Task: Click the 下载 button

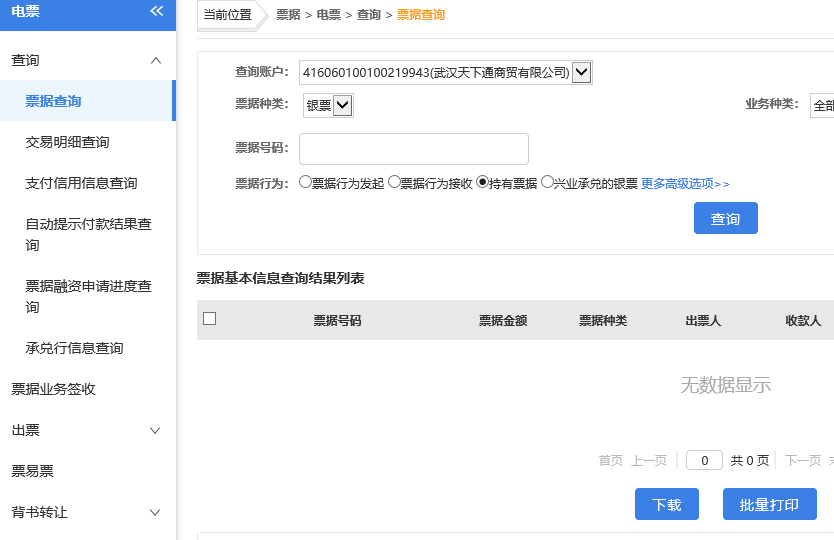Action: coord(666,504)
